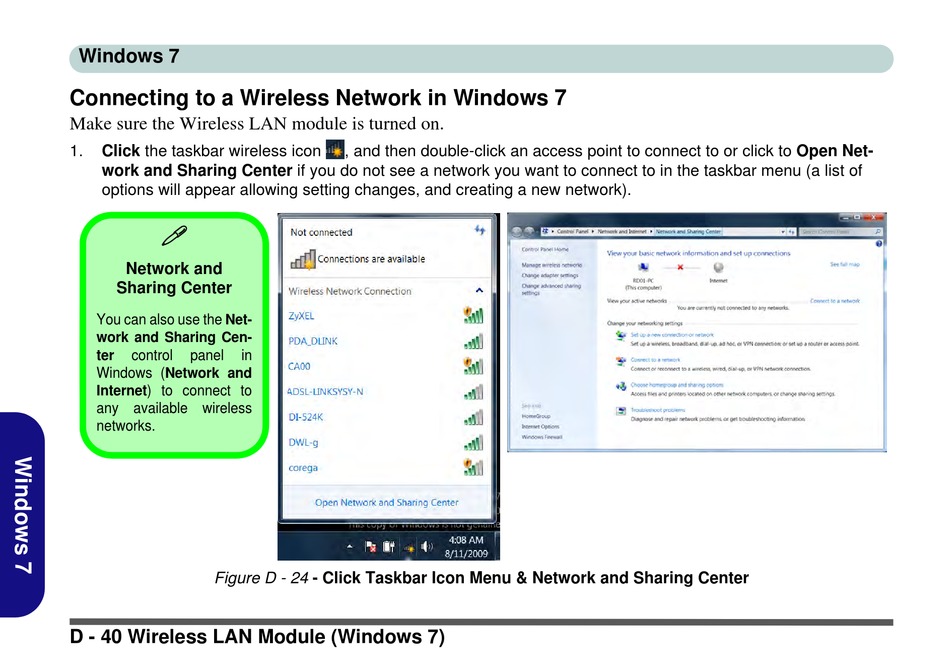This screenshot has width=950, height=668.
Task: Click the See full map link
Action: click(x=845, y=265)
